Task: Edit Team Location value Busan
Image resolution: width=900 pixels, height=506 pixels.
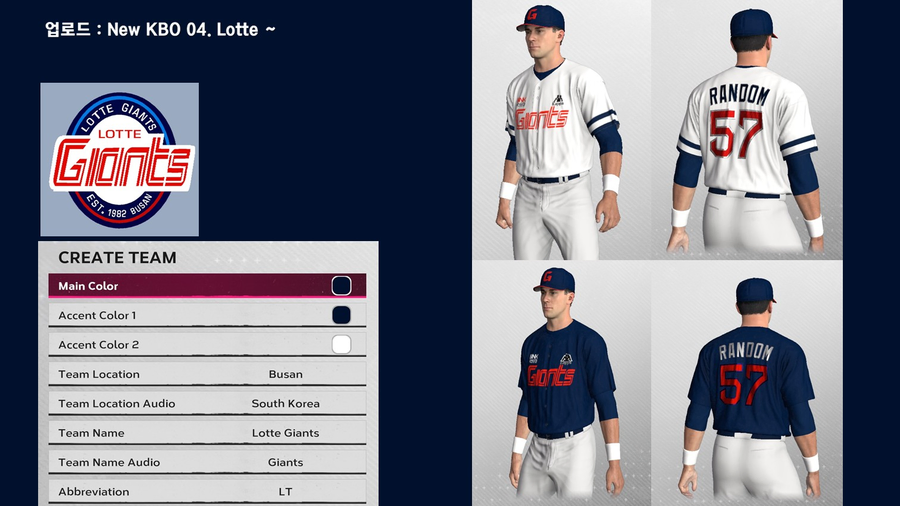Action: tap(285, 374)
